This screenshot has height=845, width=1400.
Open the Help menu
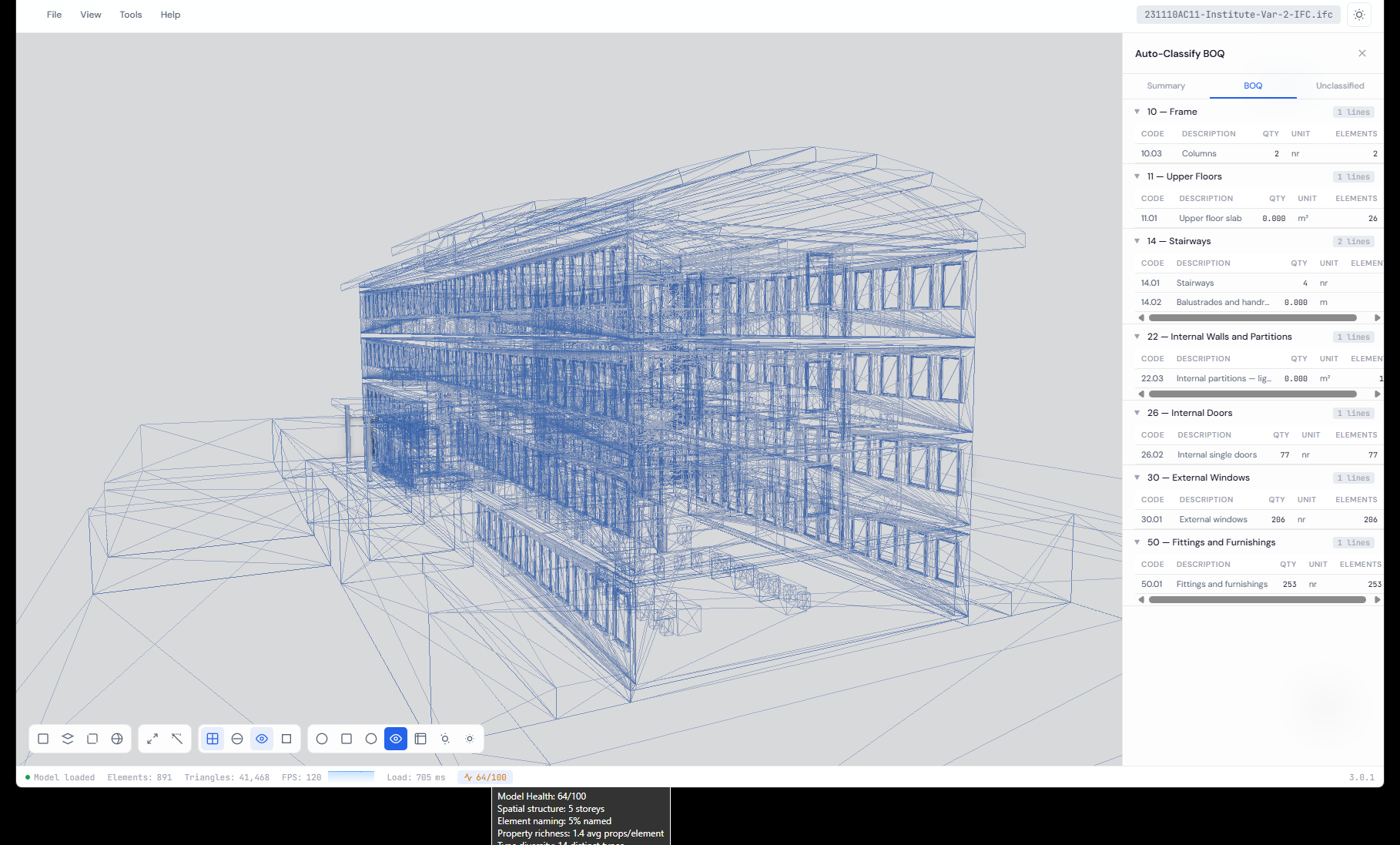[x=170, y=15]
